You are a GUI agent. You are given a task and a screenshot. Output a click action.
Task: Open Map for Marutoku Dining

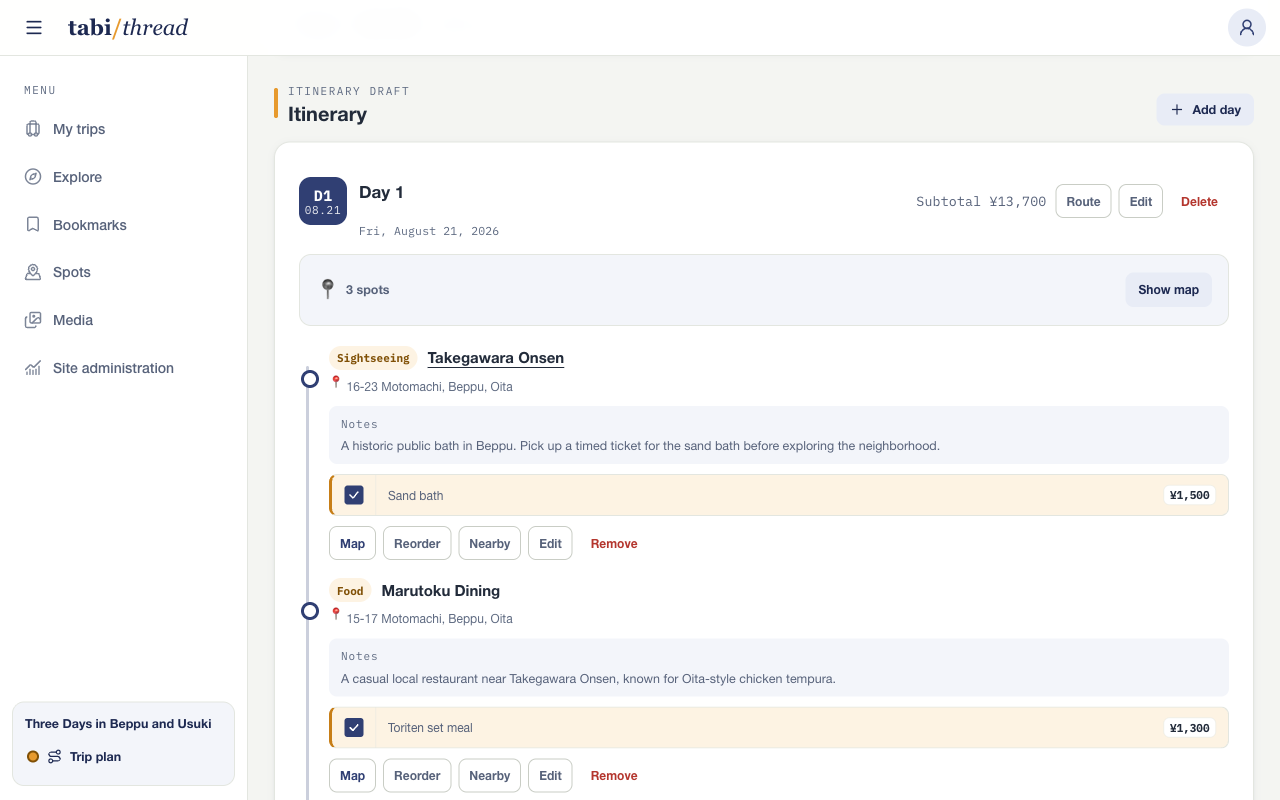point(352,775)
